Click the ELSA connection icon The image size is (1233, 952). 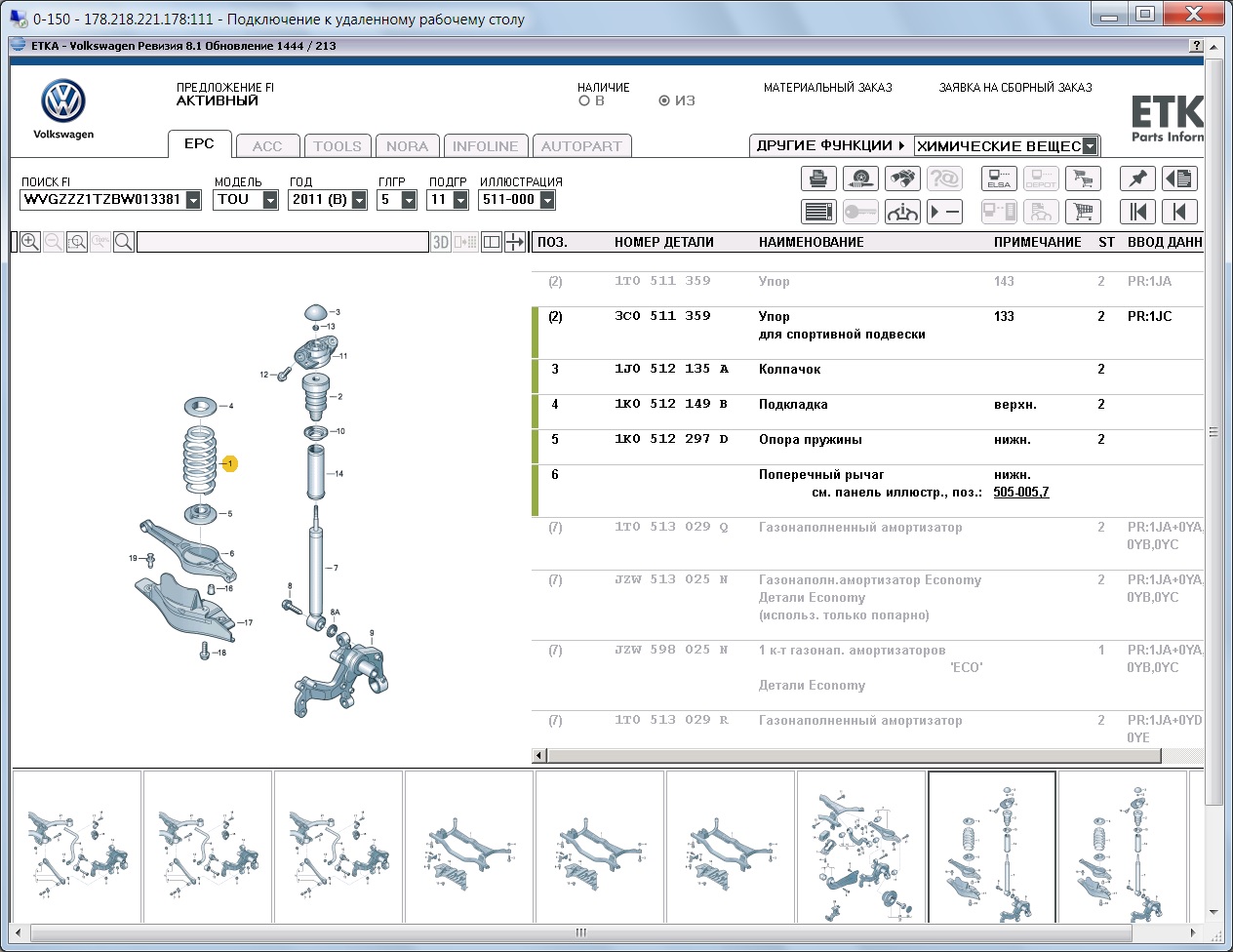click(999, 178)
